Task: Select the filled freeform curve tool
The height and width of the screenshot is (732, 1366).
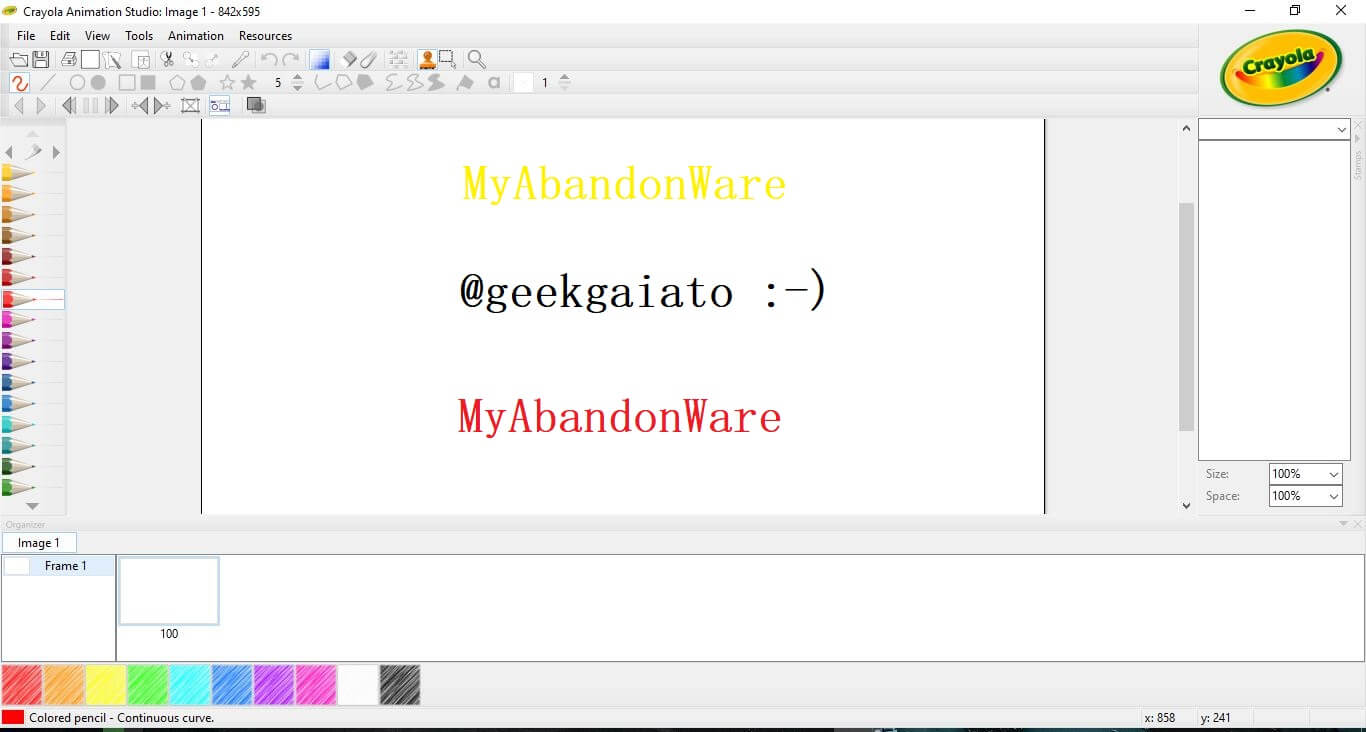Action: pyautogui.click(x=436, y=83)
